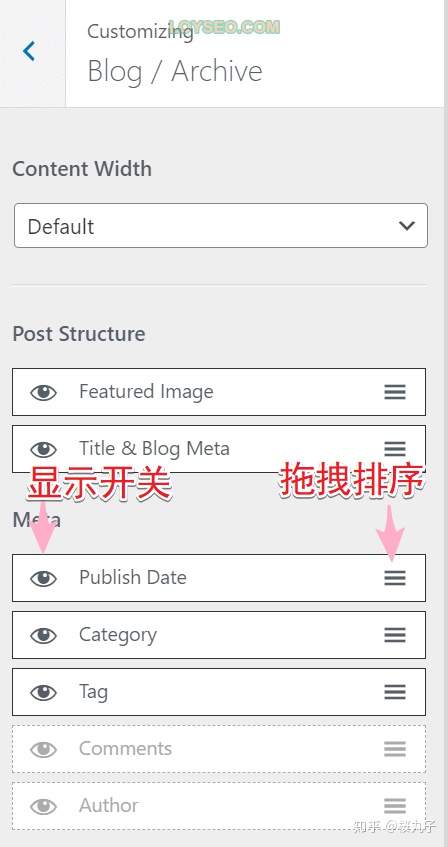Select the Category row label

pos(118,635)
